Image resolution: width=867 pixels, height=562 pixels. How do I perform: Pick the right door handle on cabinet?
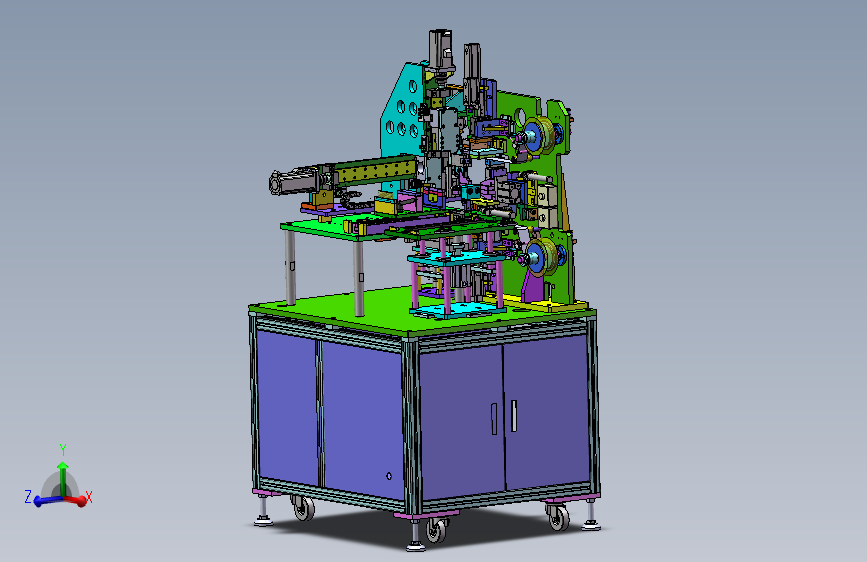pyautogui.click(x=514, y=415)
